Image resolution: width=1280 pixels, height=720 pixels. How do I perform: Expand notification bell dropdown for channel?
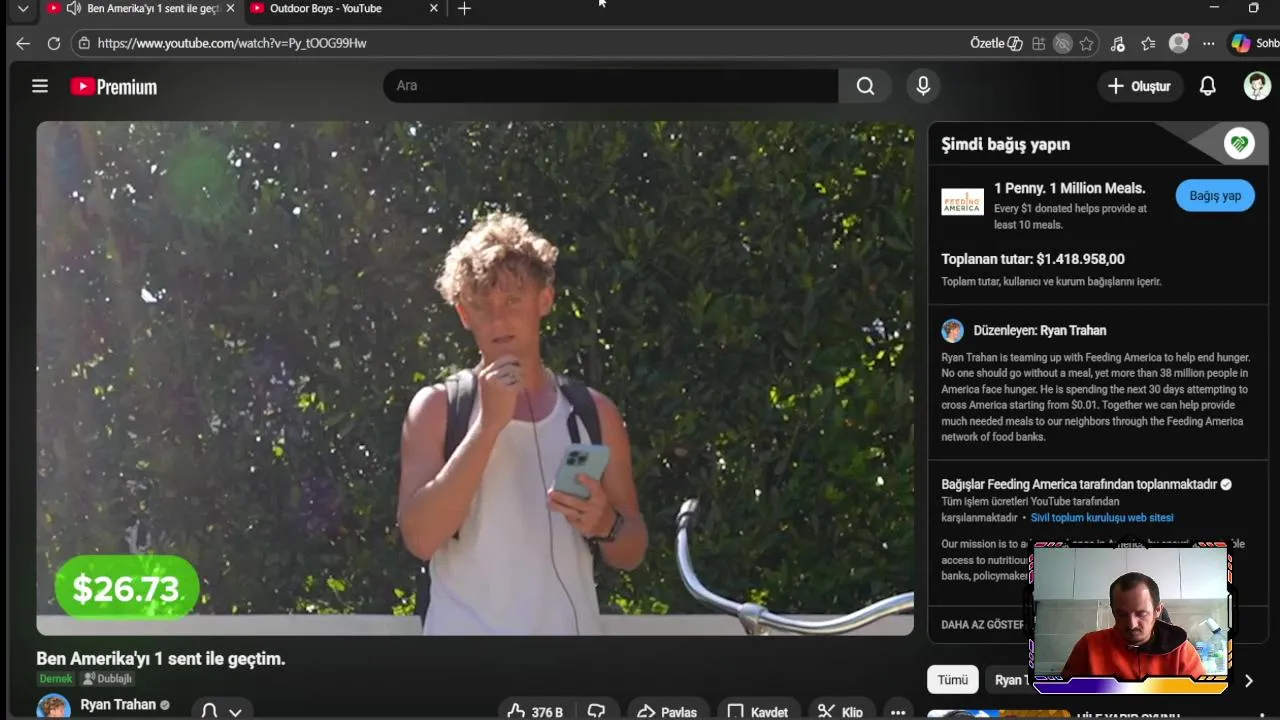pos(222,712)
